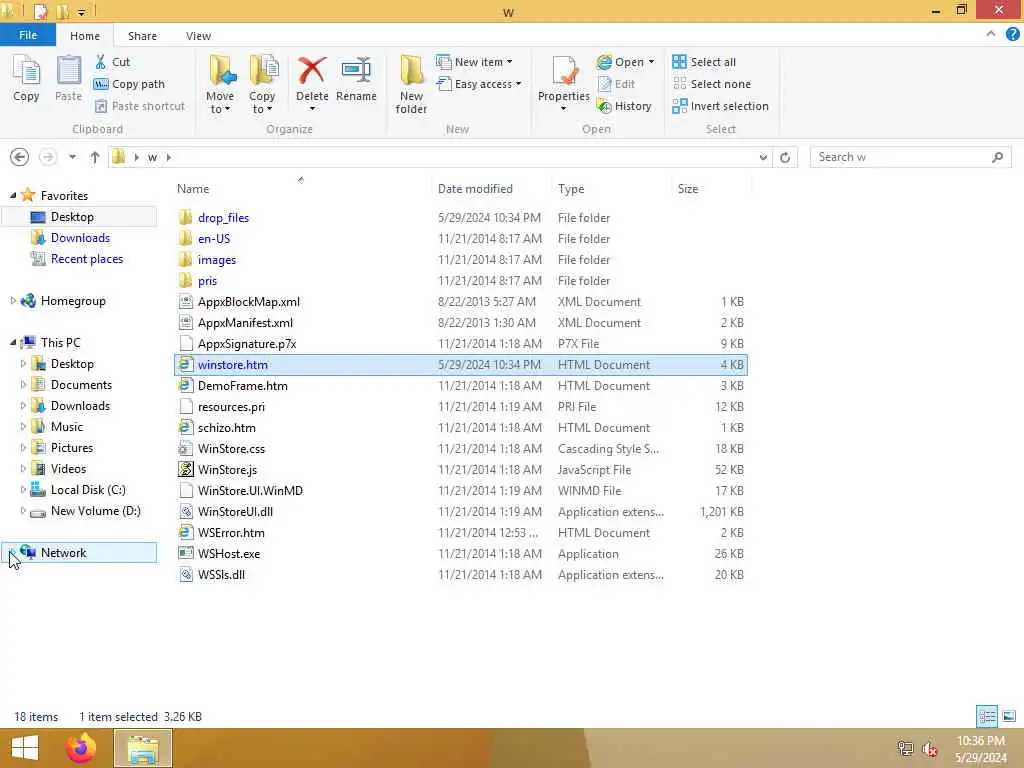
Task: Click Invert selection in the ribbon
Action: 720,106
